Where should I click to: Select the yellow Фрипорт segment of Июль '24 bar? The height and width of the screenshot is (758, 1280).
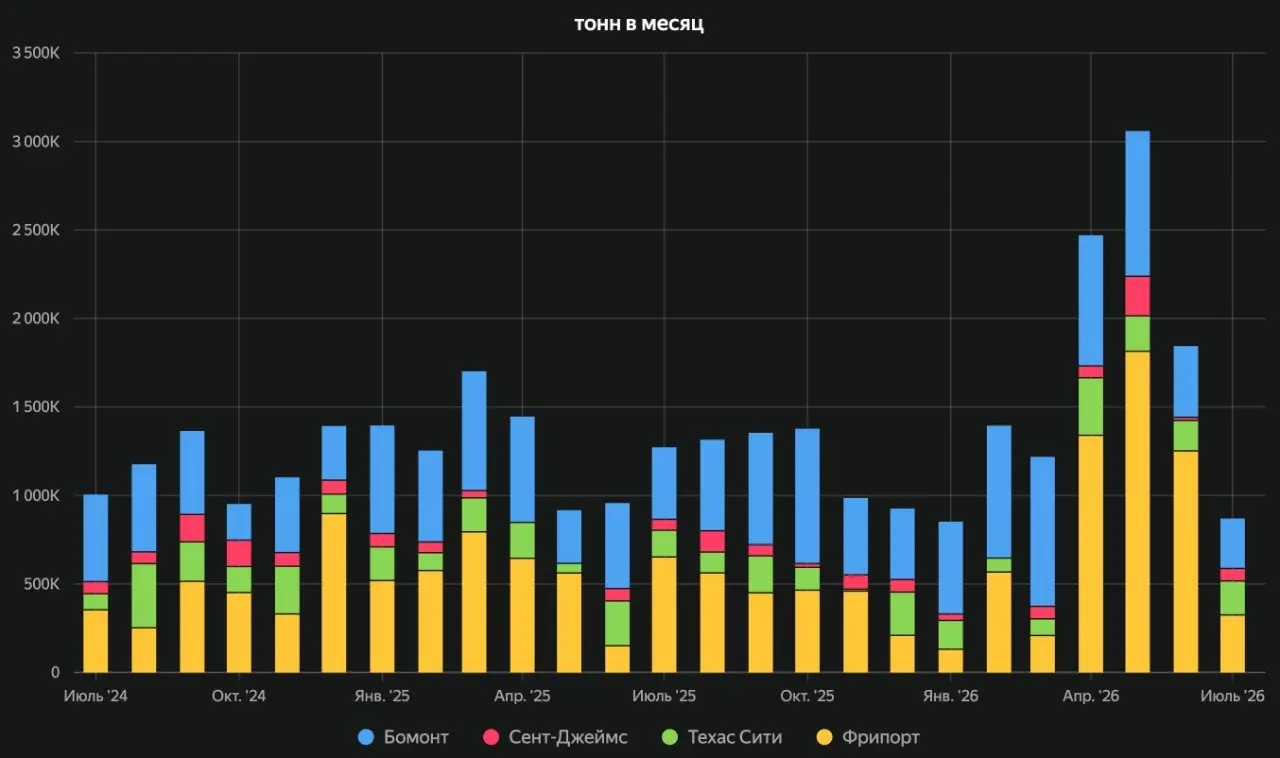pyautogui.click(x=96, y=641)
